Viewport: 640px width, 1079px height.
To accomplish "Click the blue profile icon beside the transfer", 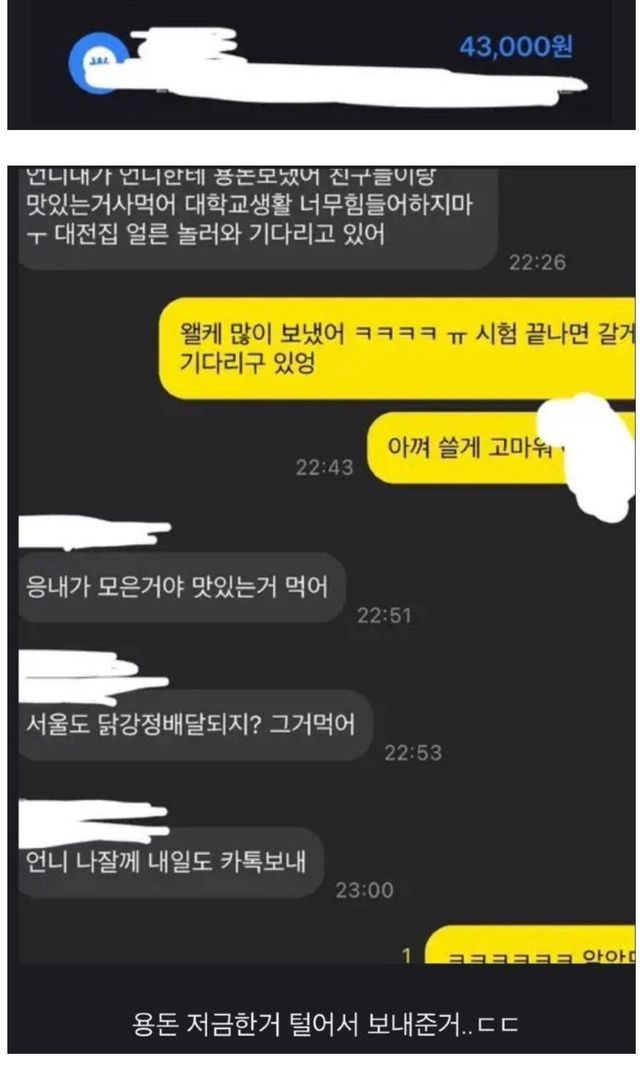I will click(x=96, y=63).
